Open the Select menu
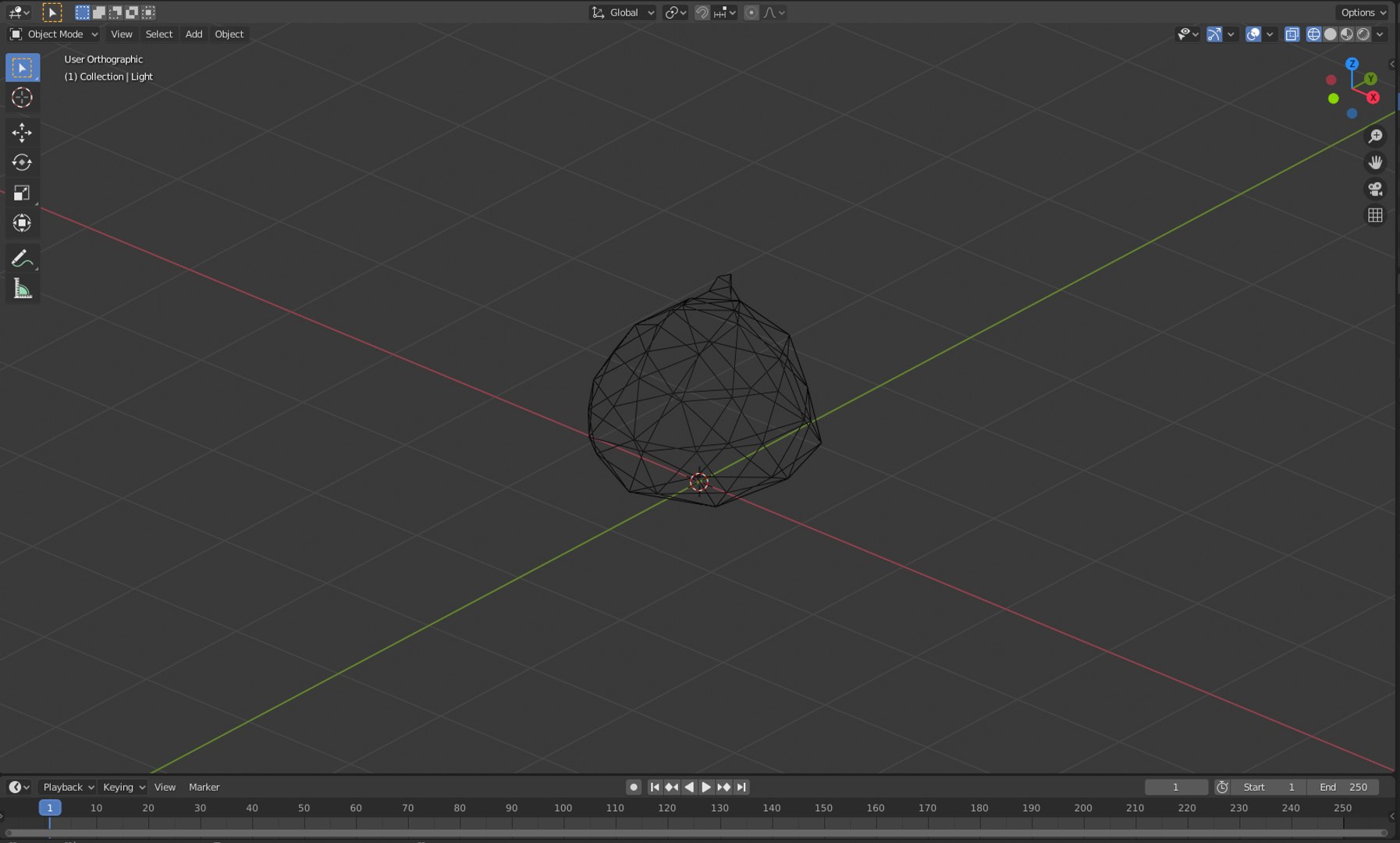This screenshot has height=843, width=1400. [x=159, y=34]
